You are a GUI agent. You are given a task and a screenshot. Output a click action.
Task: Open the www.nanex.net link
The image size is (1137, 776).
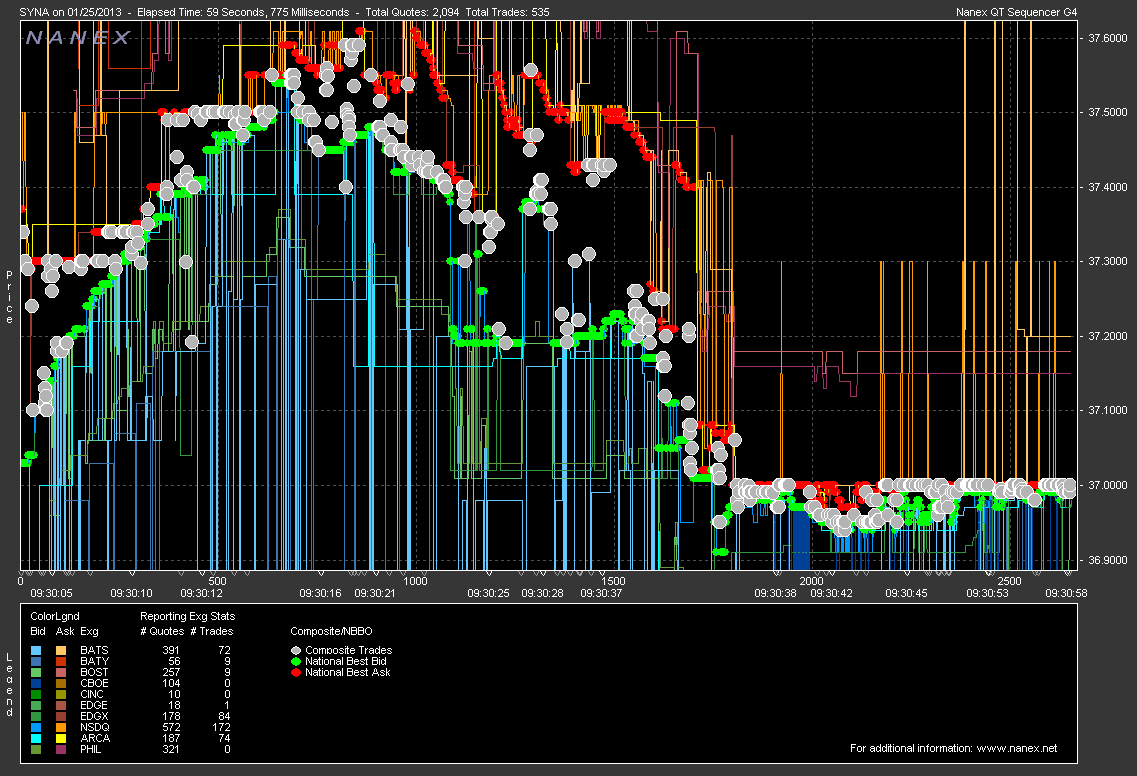pyautogui.click(x=1017, y=748)
